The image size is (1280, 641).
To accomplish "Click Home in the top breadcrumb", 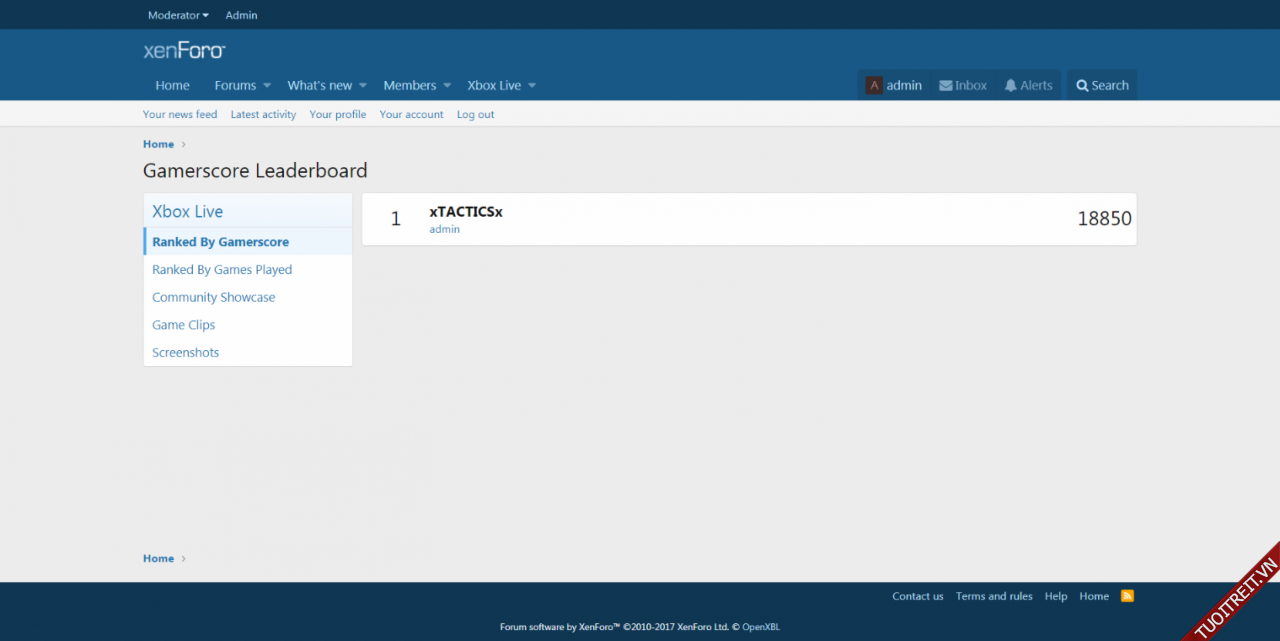I will [158, 144].
